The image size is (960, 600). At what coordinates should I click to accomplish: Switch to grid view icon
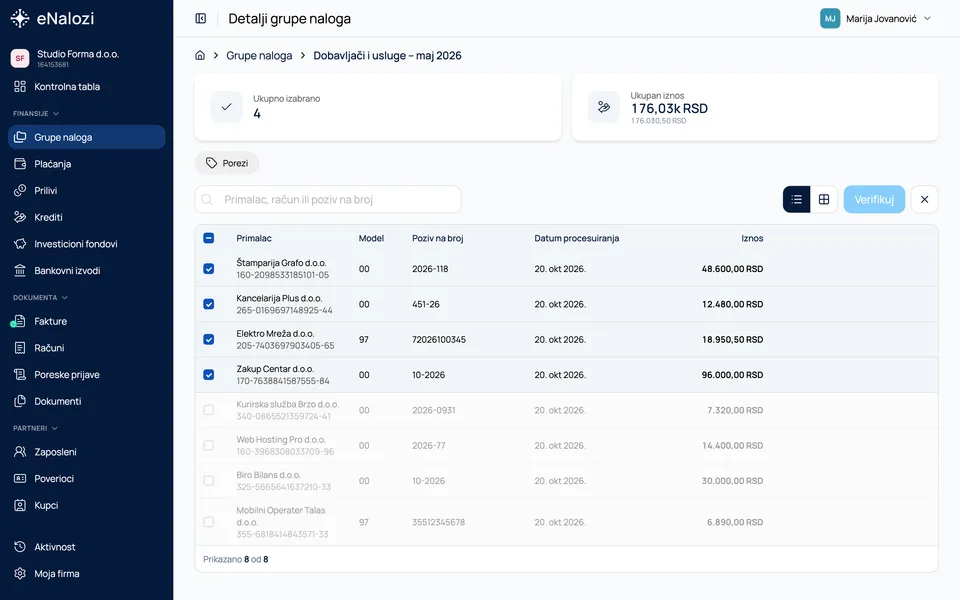(824, 200)
